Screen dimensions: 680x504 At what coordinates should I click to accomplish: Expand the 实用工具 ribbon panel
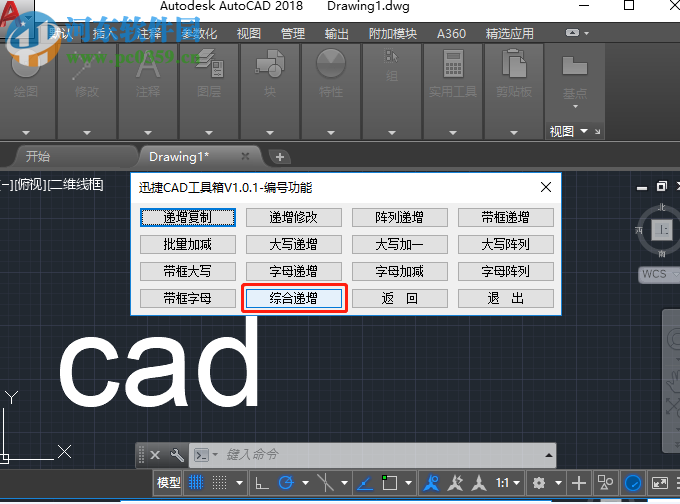[x=453, y=133]
